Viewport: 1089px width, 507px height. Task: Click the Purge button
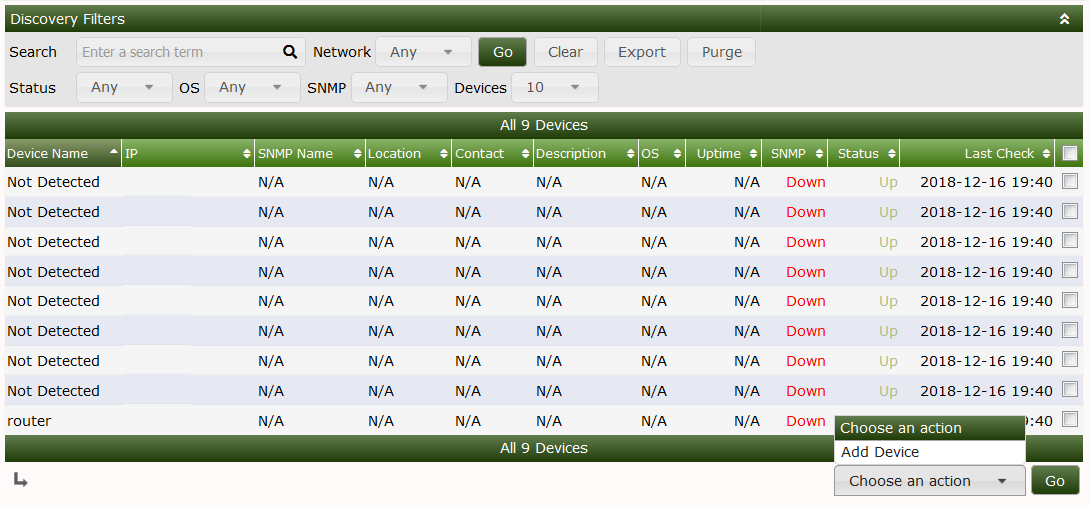(x=721, y=52)
